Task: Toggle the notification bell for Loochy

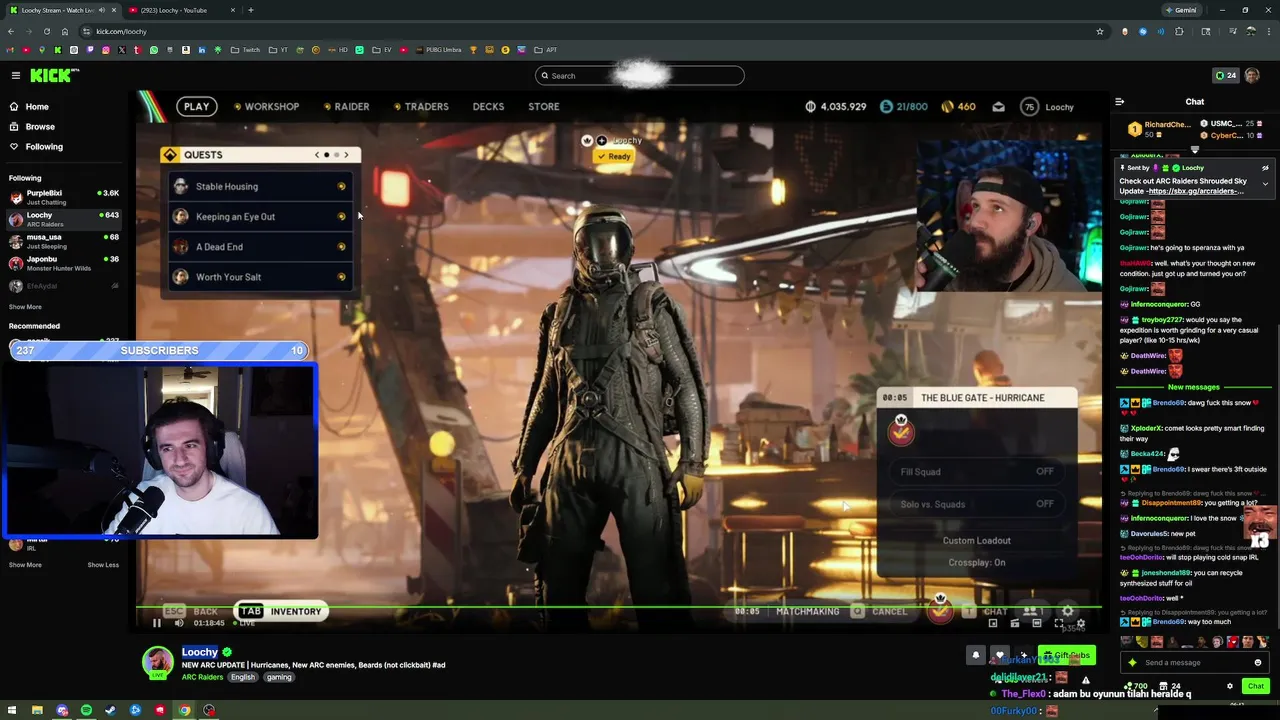Action: [x=976, y=655]
